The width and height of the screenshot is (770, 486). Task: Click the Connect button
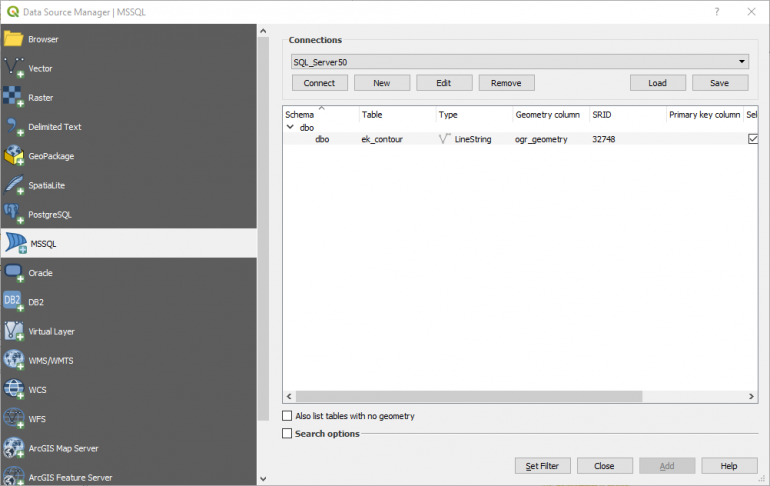(319, 83)
